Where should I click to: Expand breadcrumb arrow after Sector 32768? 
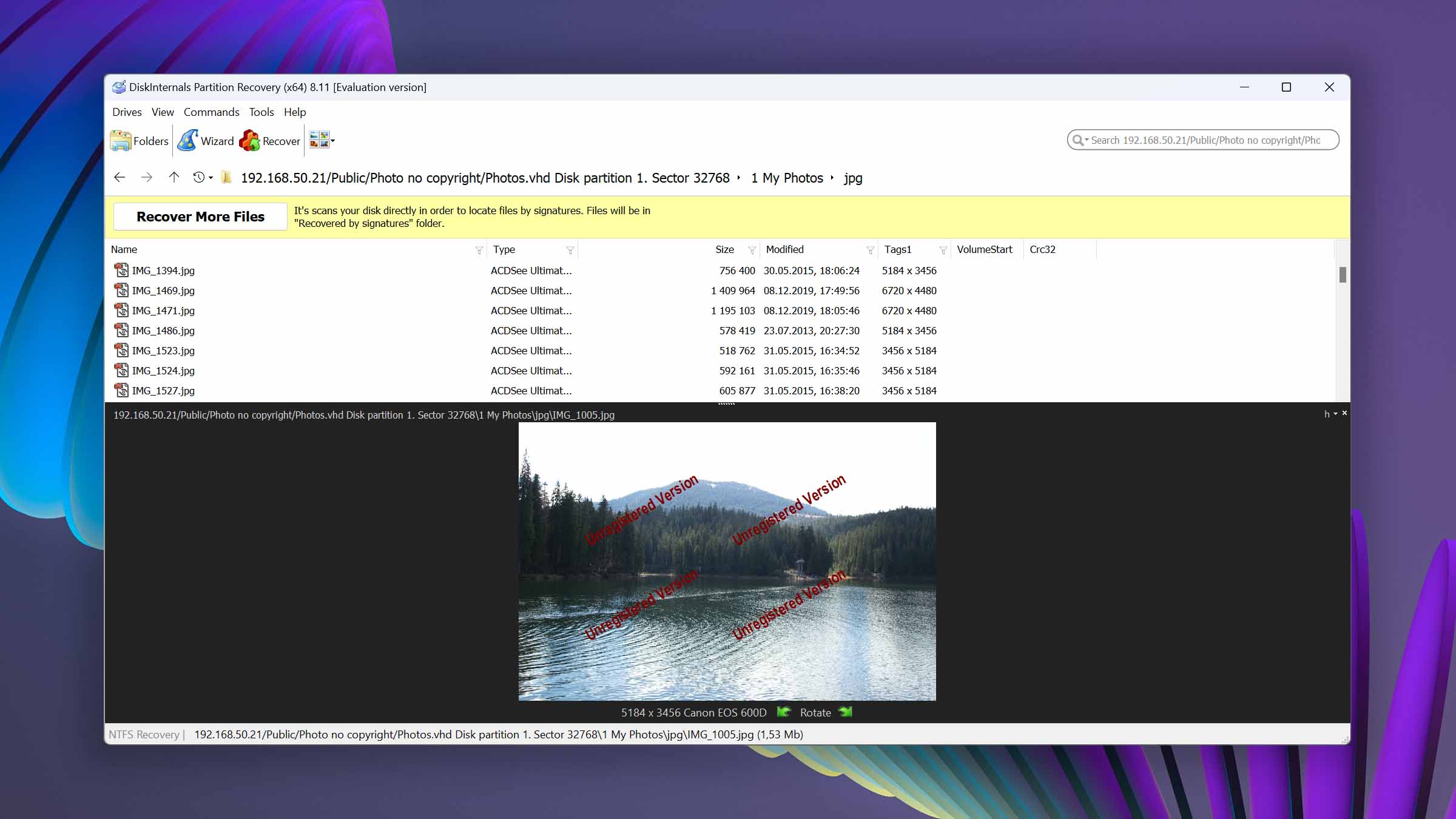tap(738, 178)
